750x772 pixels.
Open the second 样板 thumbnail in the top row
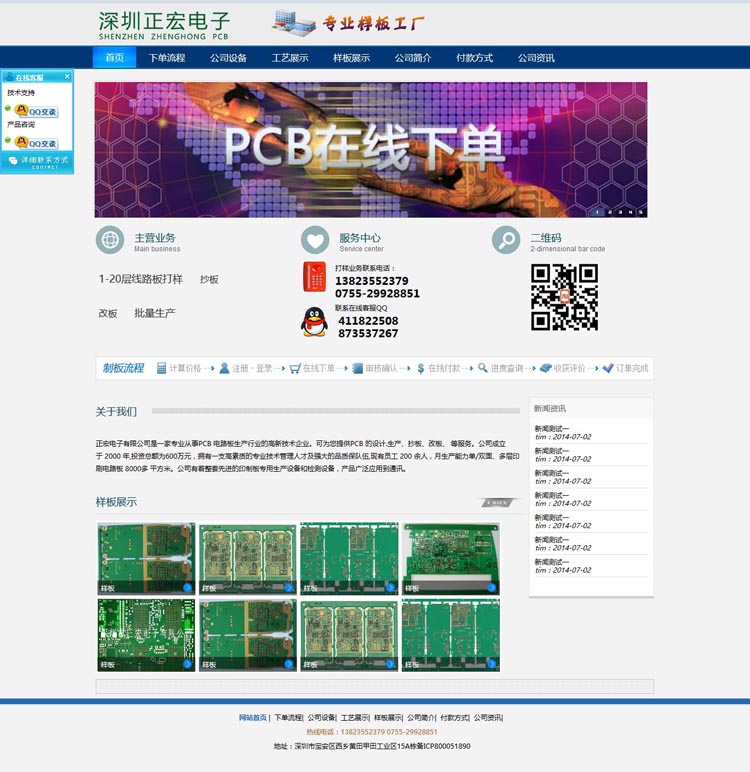tap(248, 558)
